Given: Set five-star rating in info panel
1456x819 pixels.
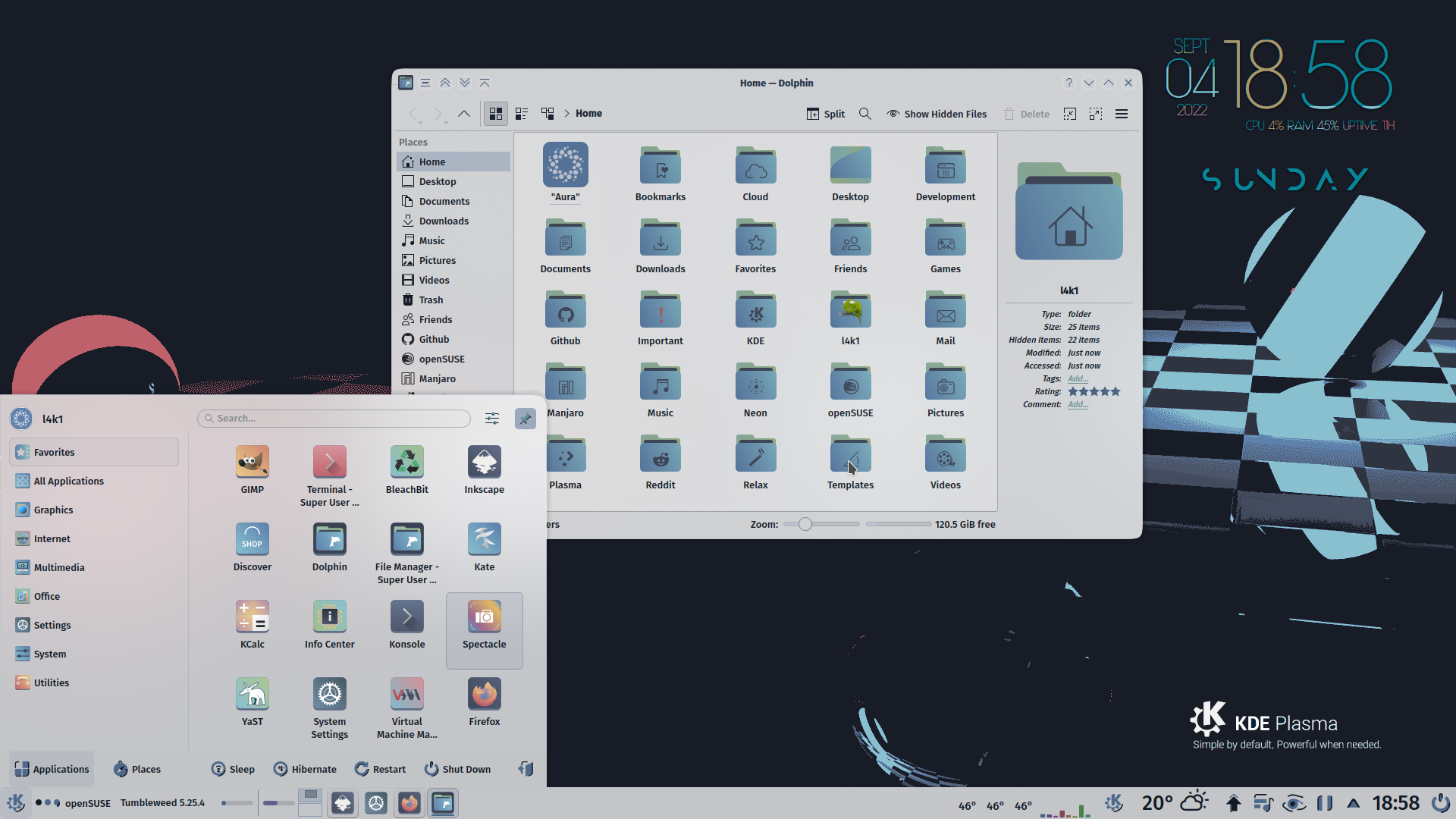Looking at the screenshot, I should (1116, 391).
